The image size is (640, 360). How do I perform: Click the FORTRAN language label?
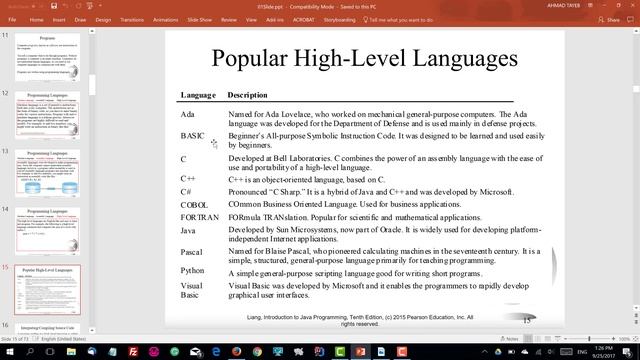[x=200, y=218]
